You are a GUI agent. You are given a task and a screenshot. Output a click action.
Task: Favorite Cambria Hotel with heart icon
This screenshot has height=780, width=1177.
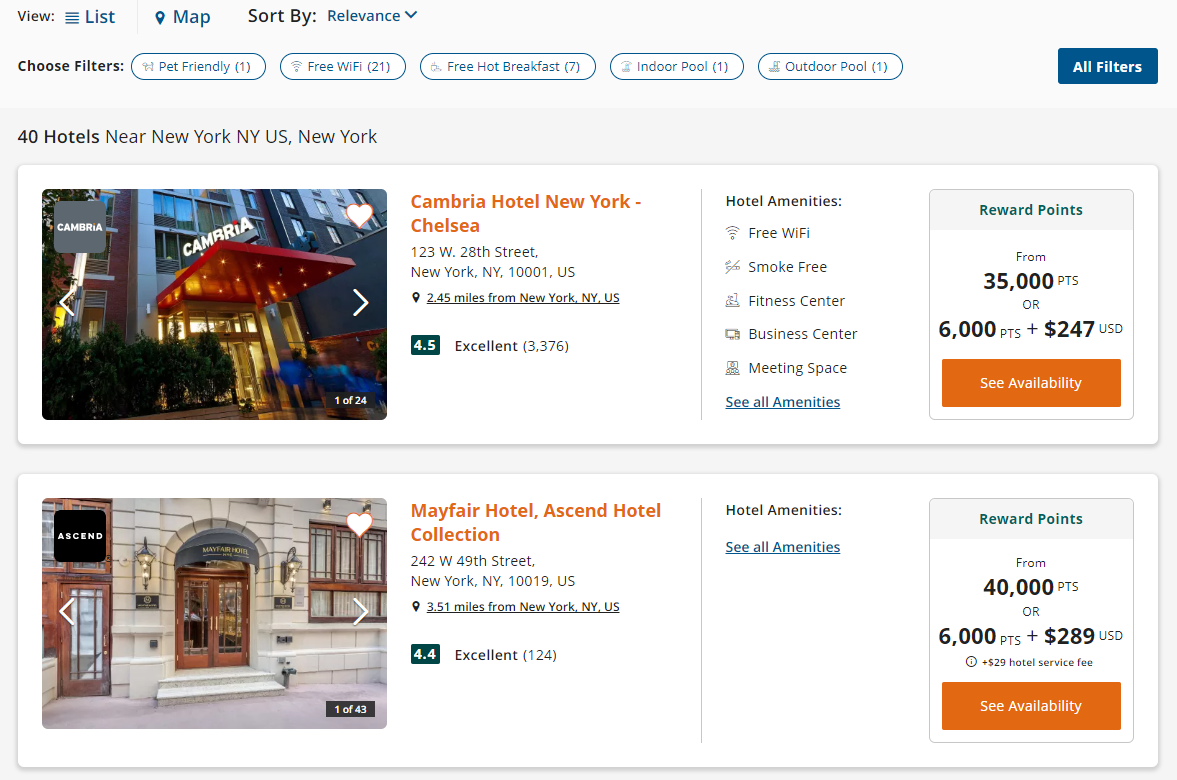pos(359,215)
